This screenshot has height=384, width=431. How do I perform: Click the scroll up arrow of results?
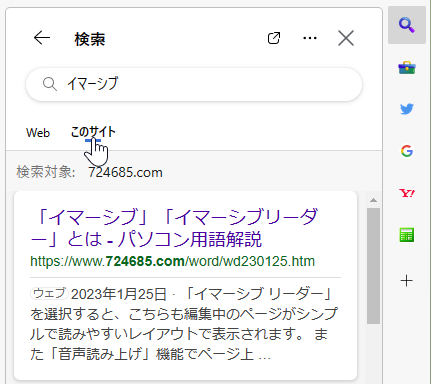pos(373,200)
